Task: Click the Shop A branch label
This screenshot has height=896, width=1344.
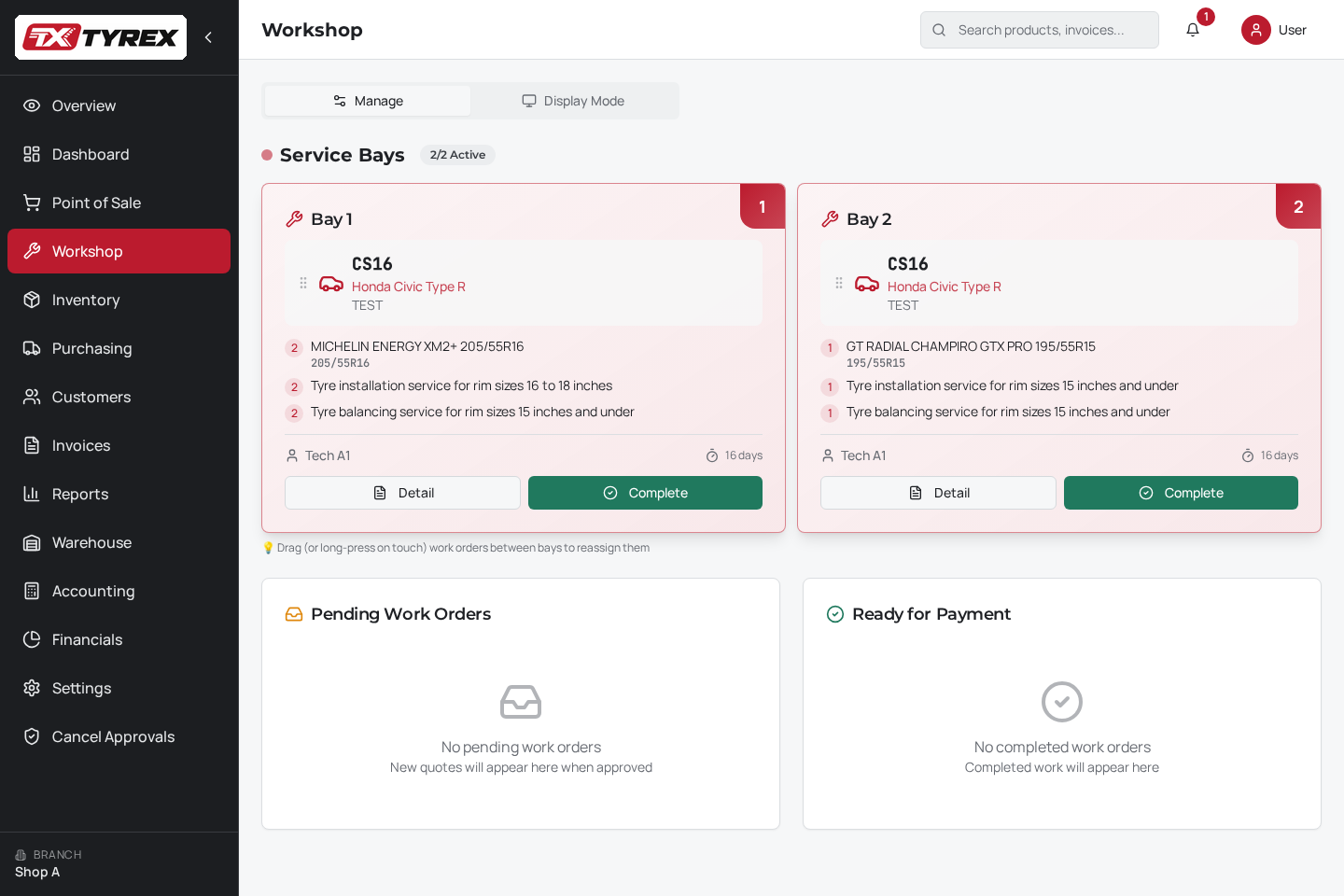Action: coord(37,872)
